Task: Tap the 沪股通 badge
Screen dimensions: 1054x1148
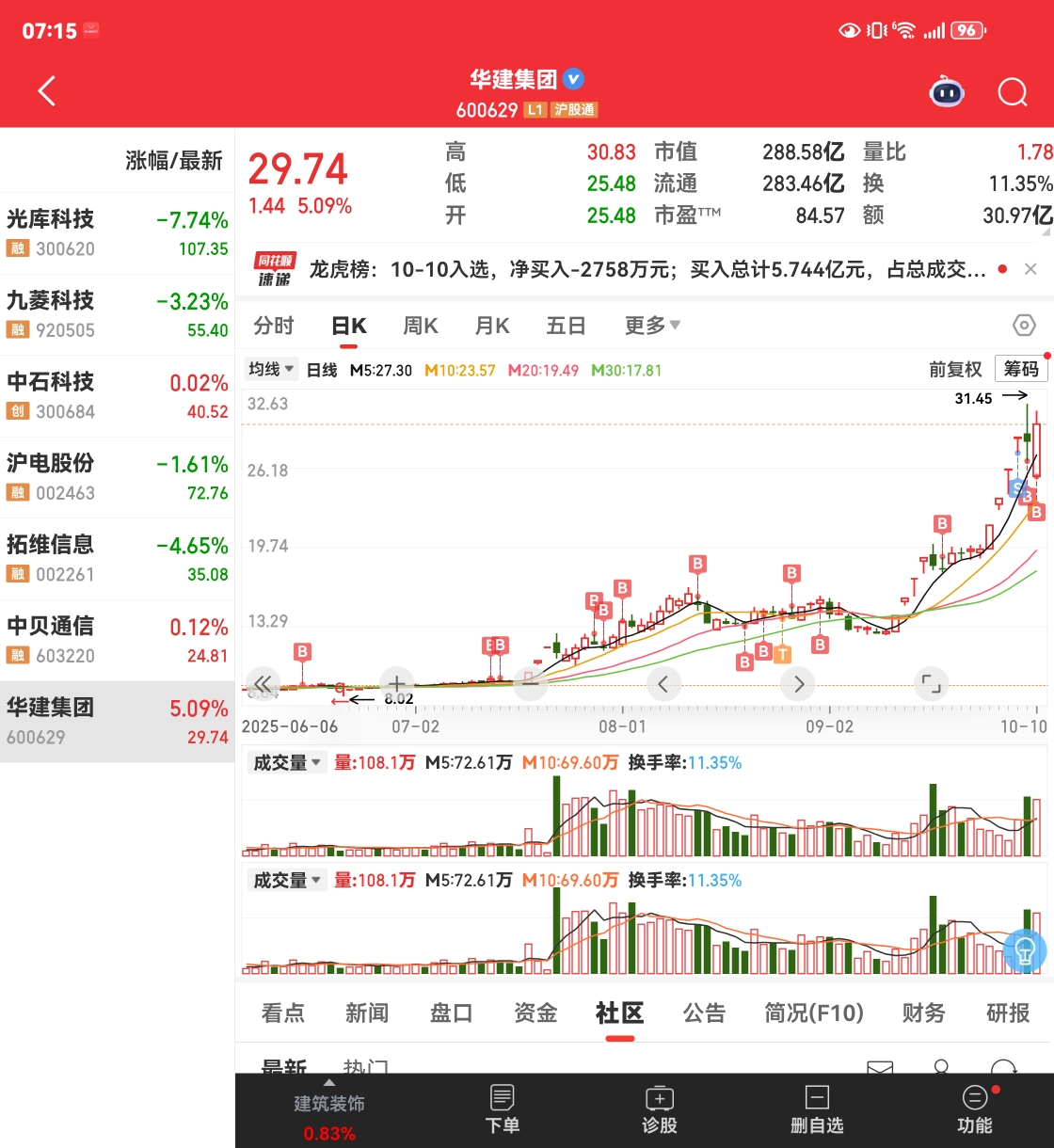Action: pos(574,110)
